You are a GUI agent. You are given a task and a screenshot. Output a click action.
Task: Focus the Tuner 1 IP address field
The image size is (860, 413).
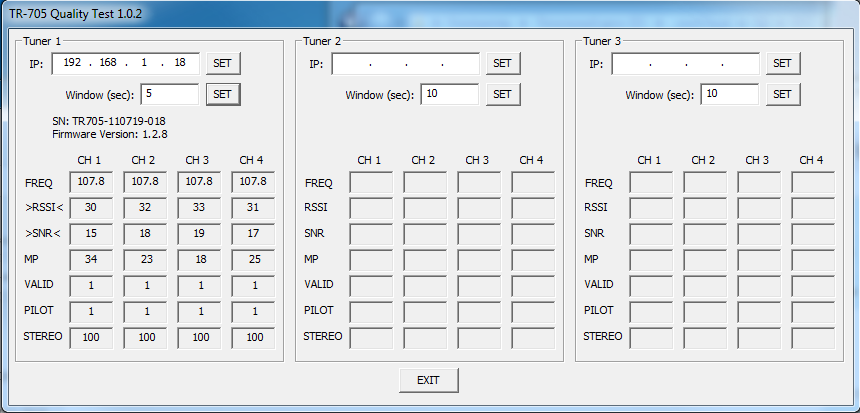point(126,63)
